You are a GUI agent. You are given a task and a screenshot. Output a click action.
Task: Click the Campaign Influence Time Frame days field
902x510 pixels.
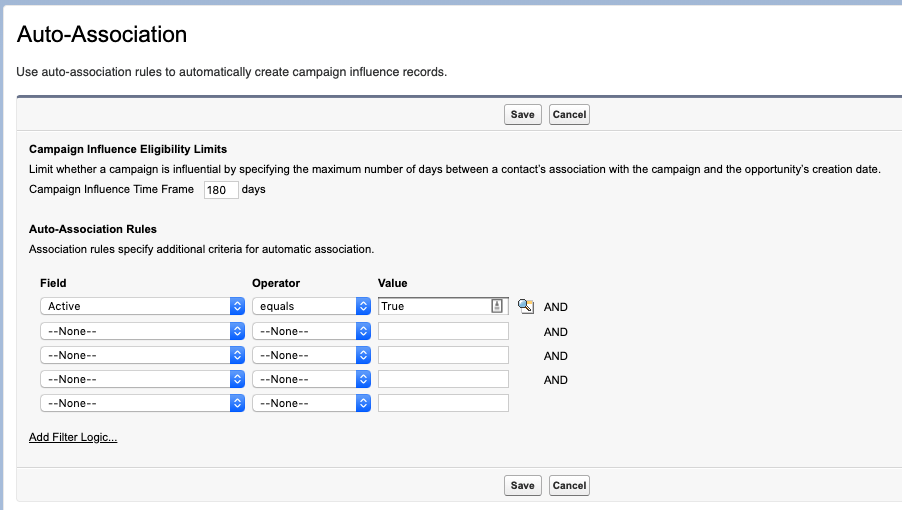coord(221,190)
